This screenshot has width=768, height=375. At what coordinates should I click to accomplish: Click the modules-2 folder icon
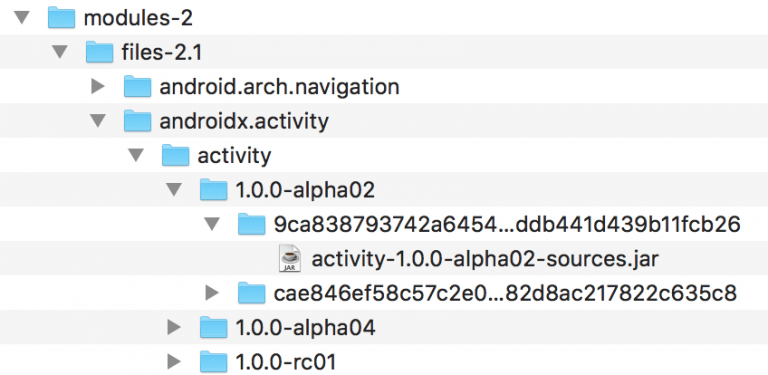[61, 18]
